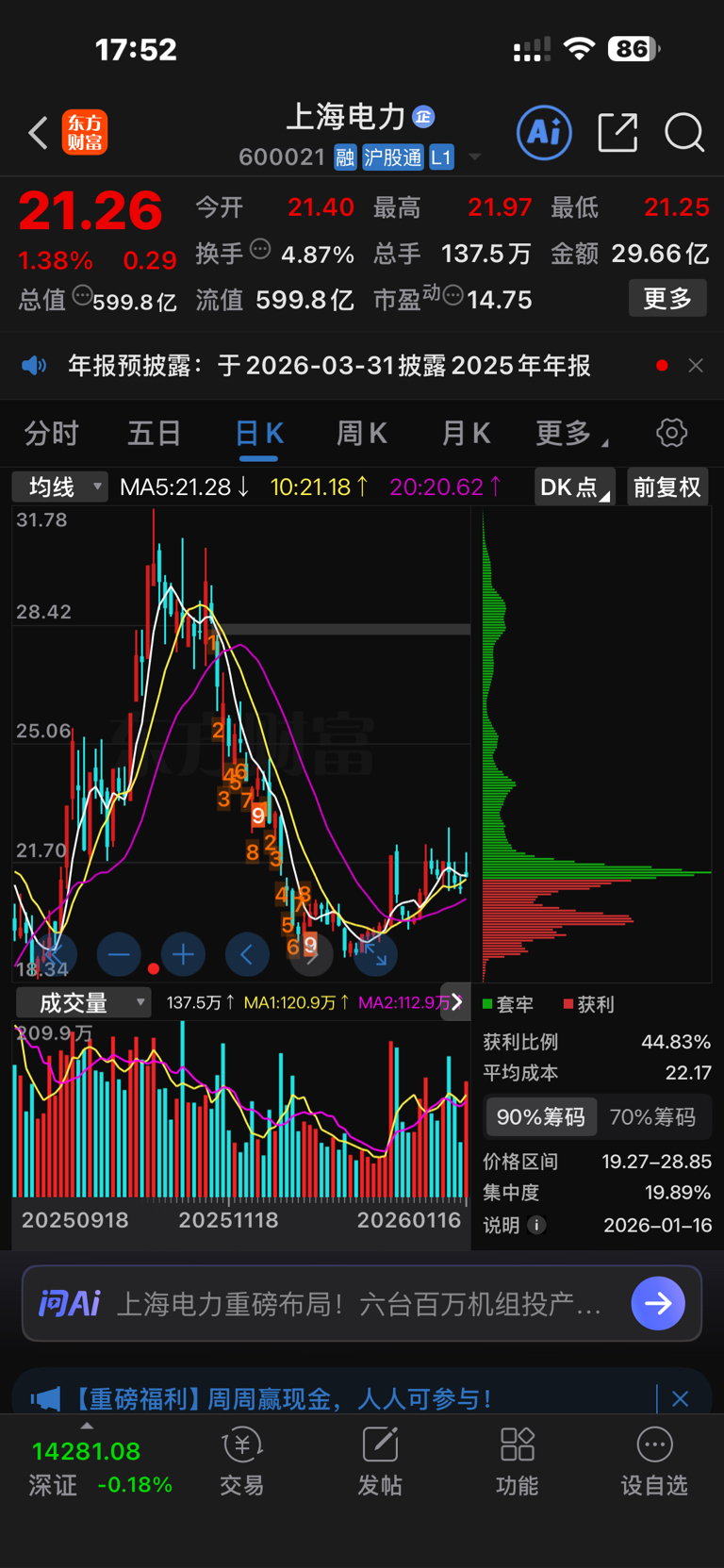Tap the speaker announcement icon

coord(34,365)
